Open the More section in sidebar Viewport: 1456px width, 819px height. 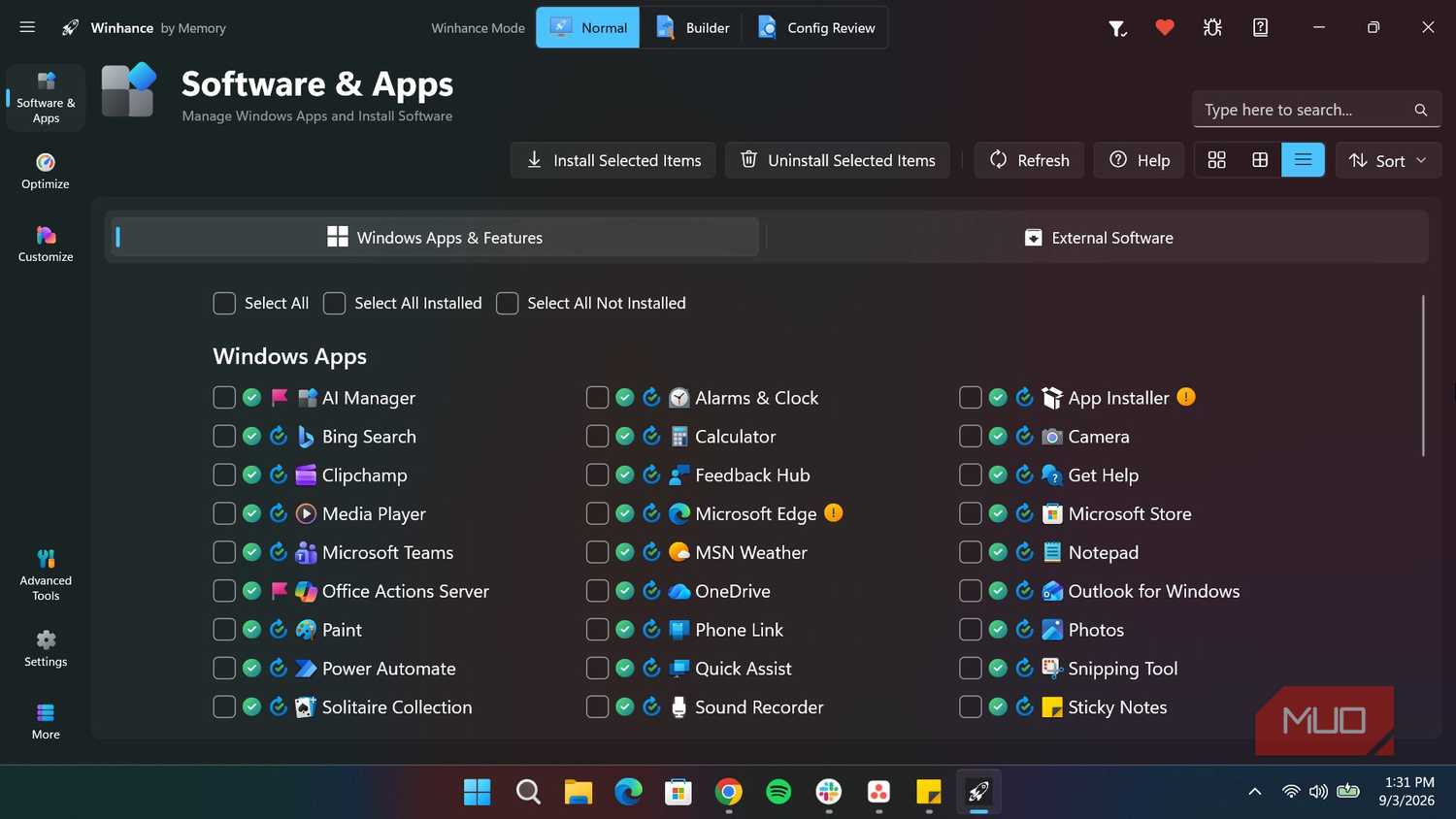46,722
